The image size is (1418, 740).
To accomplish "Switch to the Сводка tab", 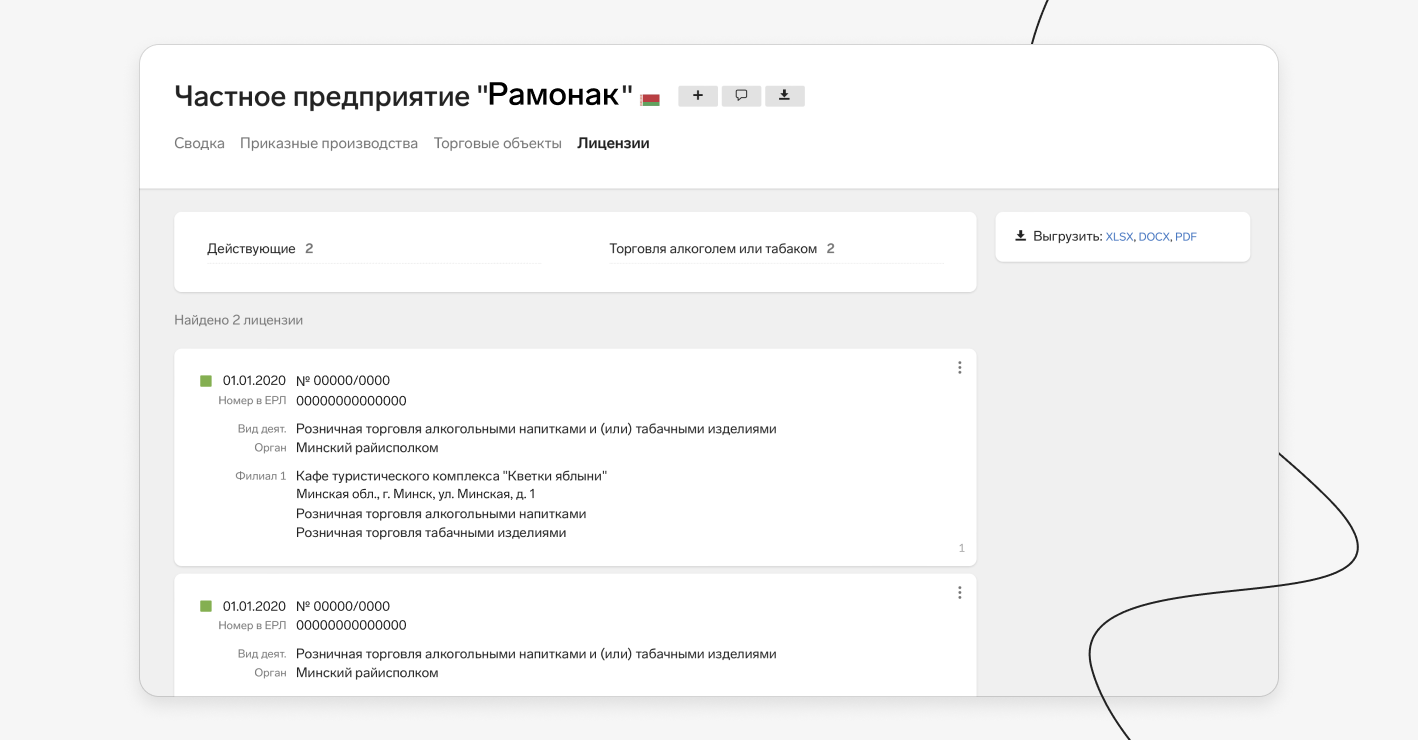I will click(x=199, y=143).
